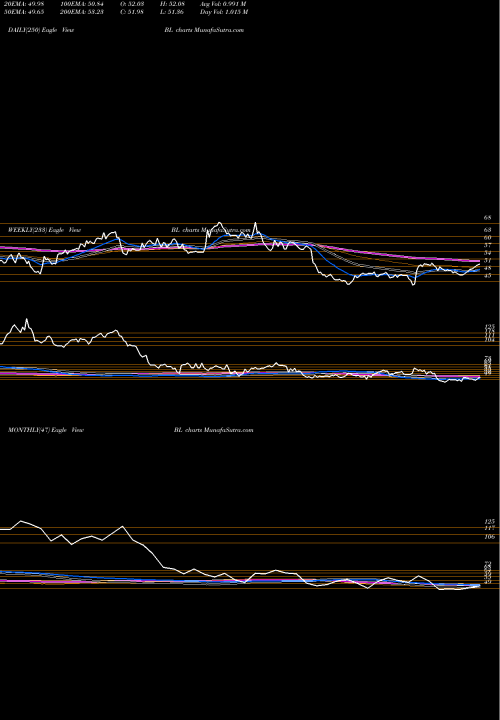Click 'BL charts MunafaSutra.com' on the monthly chart
The image size is (500, 720).
[213, 430]
